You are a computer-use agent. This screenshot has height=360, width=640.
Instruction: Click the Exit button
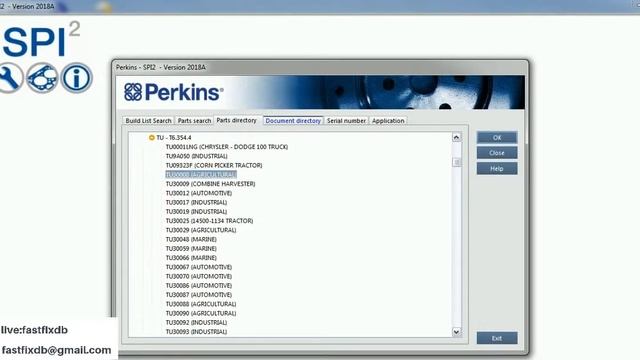[x=497, y=338]
